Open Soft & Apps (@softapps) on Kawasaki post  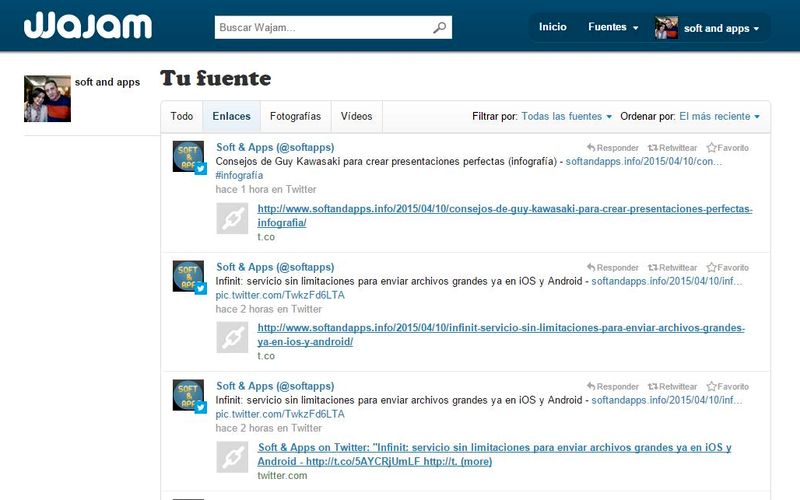tap(275, 147)
